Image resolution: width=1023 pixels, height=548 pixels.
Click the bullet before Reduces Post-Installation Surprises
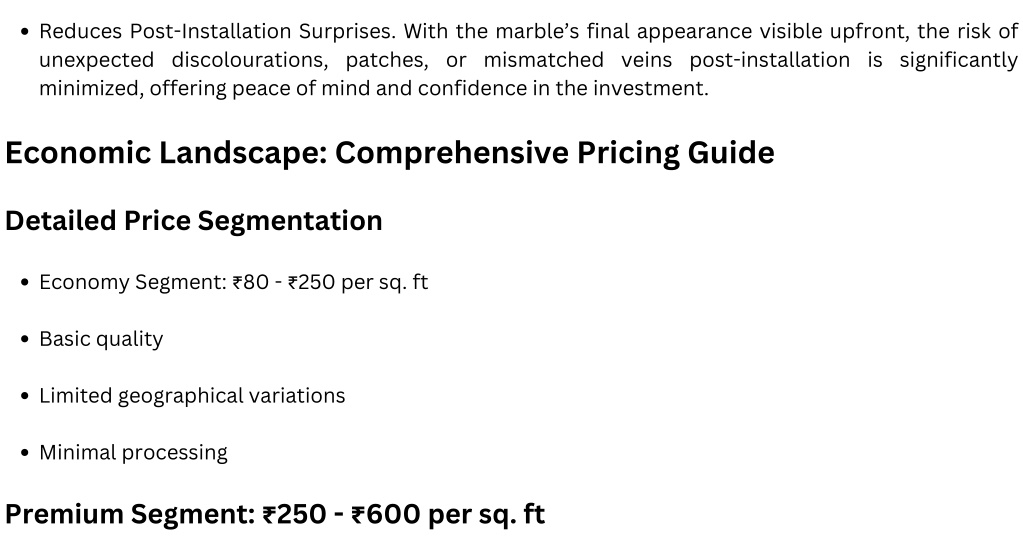(x=25, y=31)
